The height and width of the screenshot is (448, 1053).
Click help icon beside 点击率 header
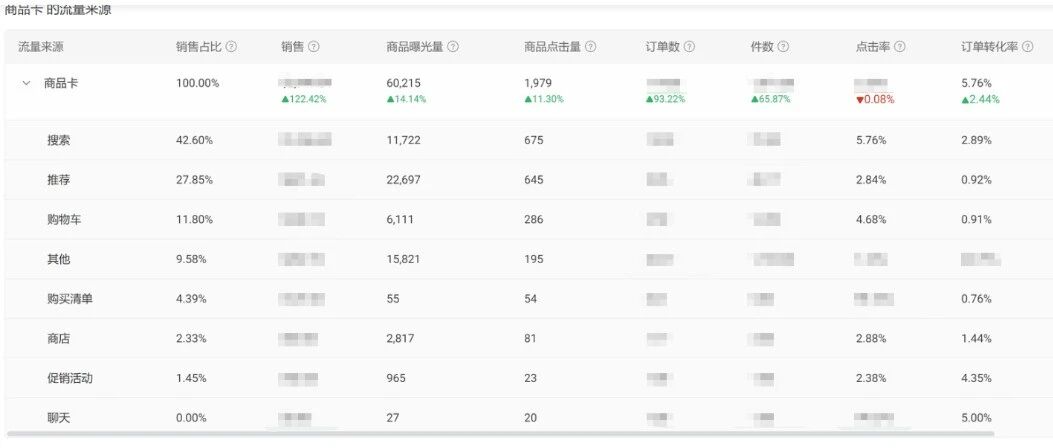point(900,47)
